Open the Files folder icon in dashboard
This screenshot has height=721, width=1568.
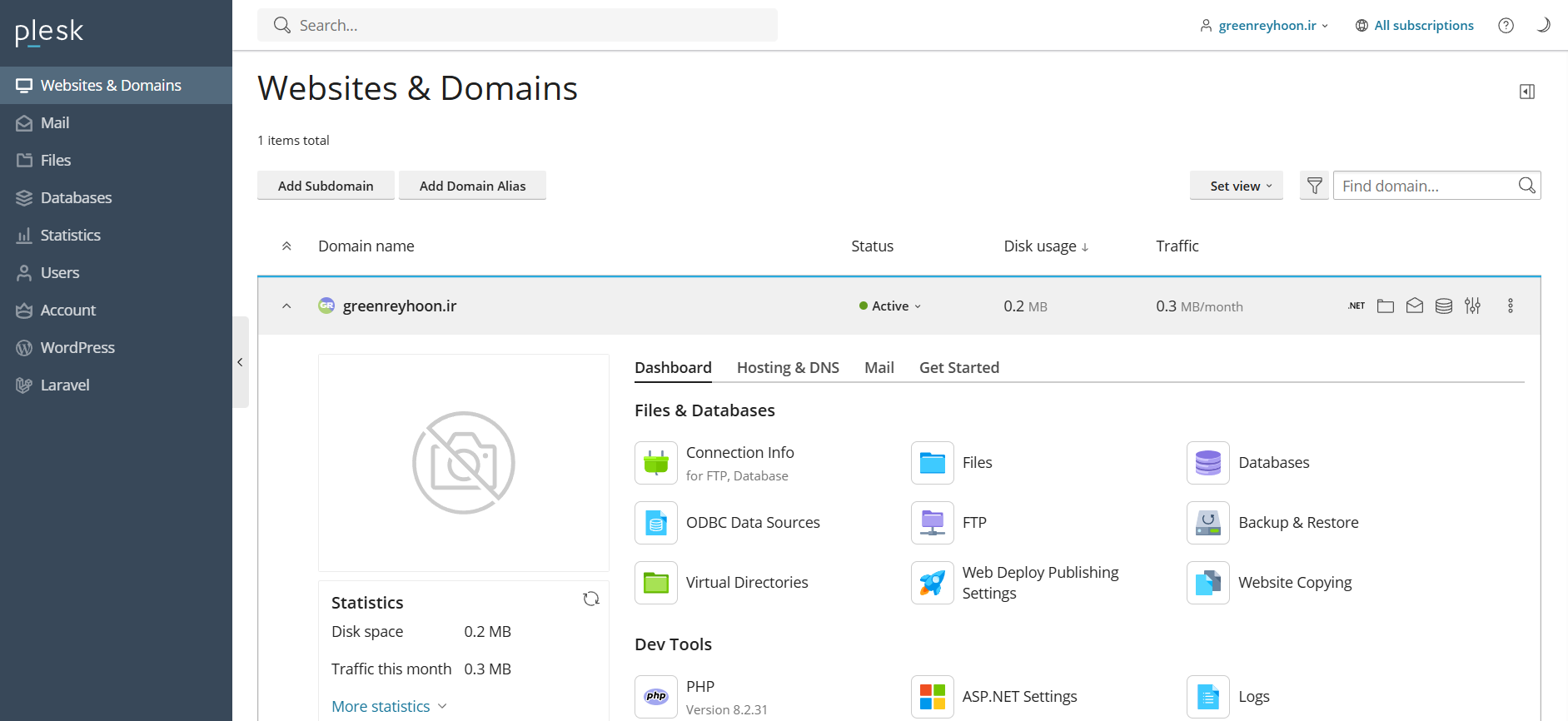[933, 463]
